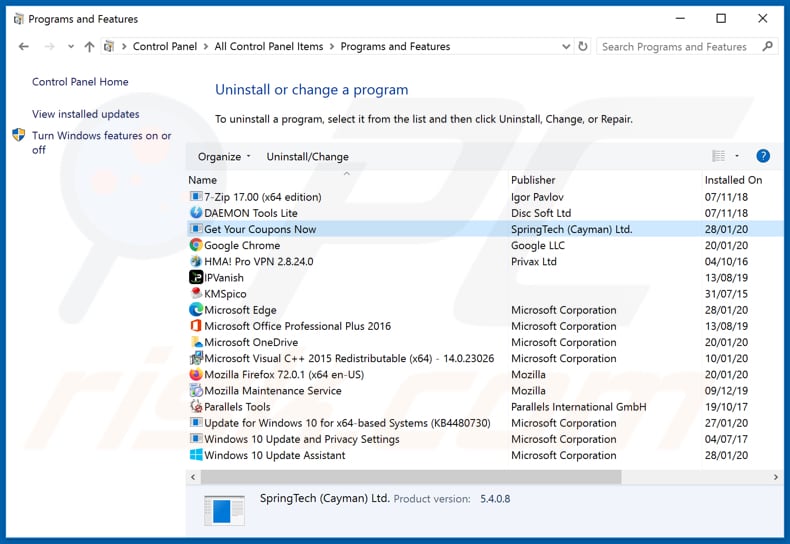Click the scroll left arrow
Screen dimensions: 790x544
193,477
